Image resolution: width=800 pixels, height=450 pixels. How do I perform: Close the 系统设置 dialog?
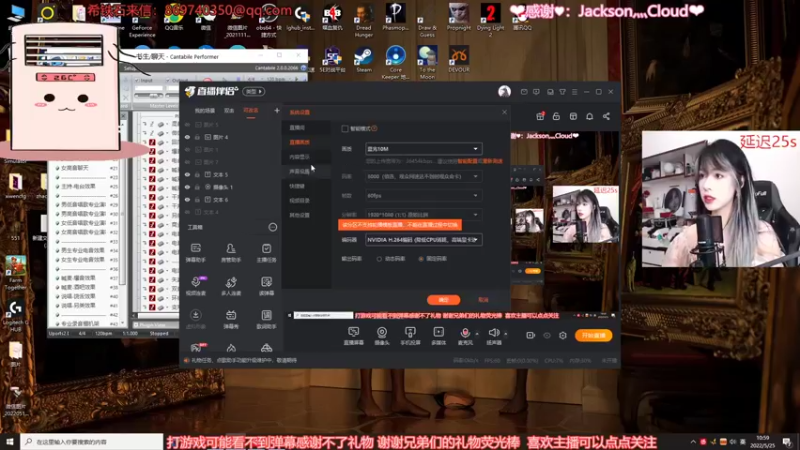[x=504, y=112]
